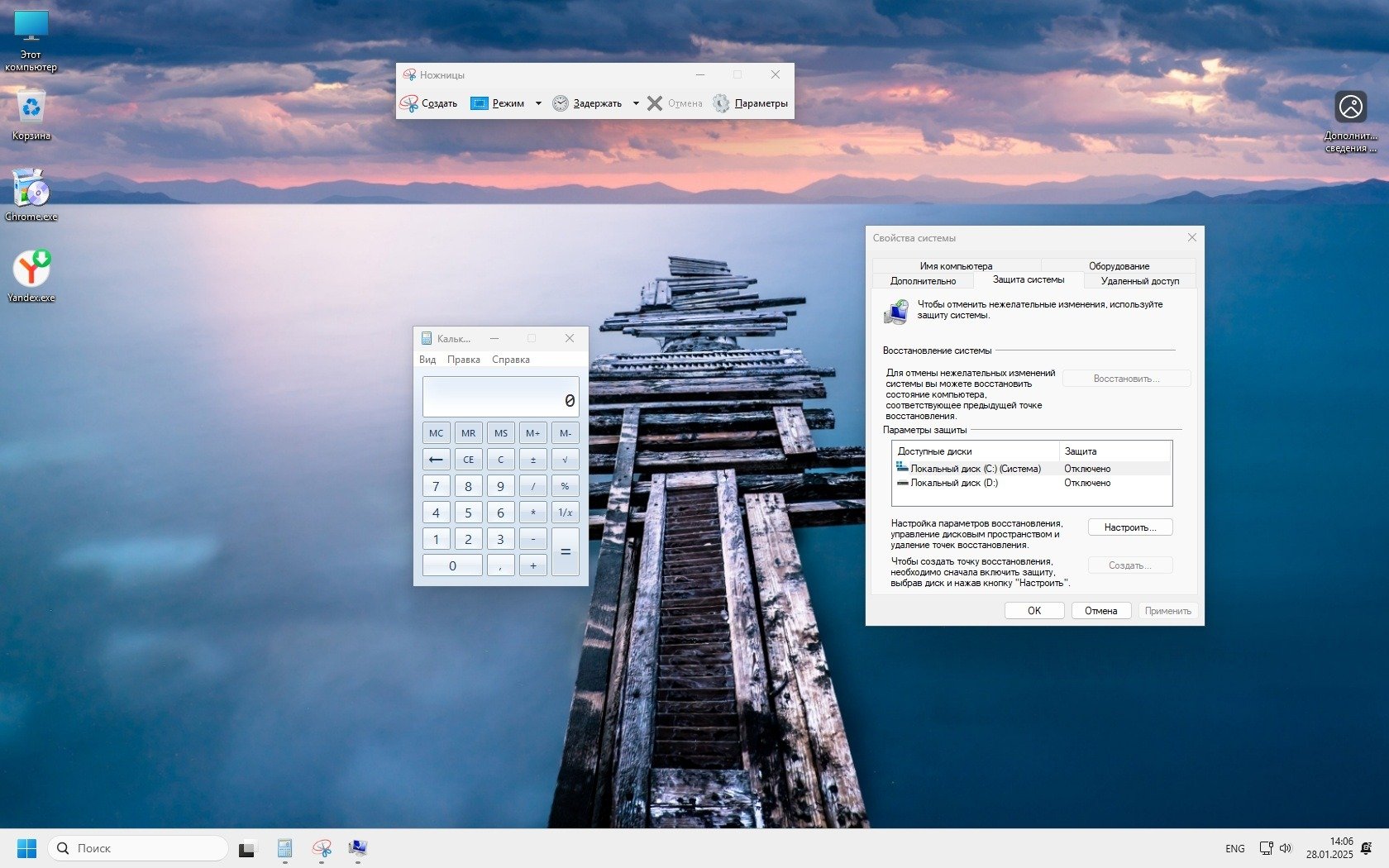Click the calculator icon in the taskbar

[x=284, y=848]
